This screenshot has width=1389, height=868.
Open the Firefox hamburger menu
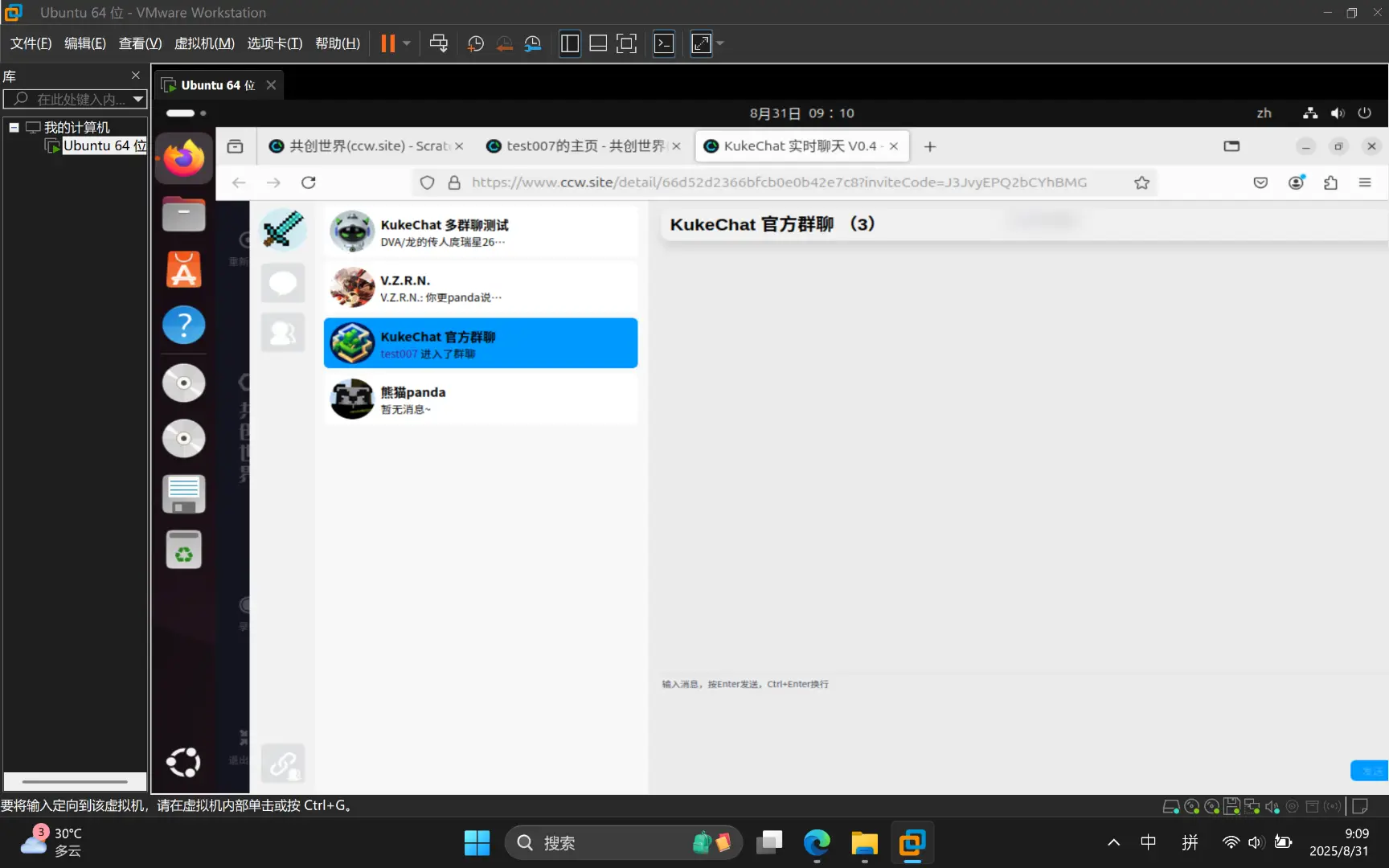pos(1365,182)
